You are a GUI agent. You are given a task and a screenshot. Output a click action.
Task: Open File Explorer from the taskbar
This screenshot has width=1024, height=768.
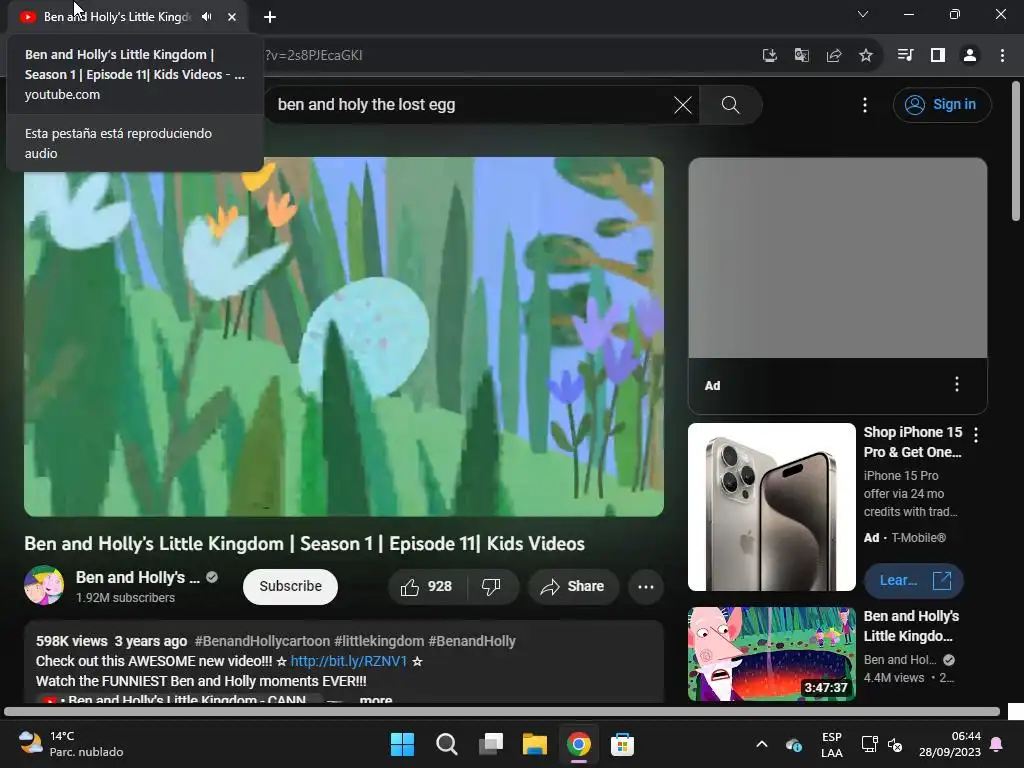tap(534, 744)
